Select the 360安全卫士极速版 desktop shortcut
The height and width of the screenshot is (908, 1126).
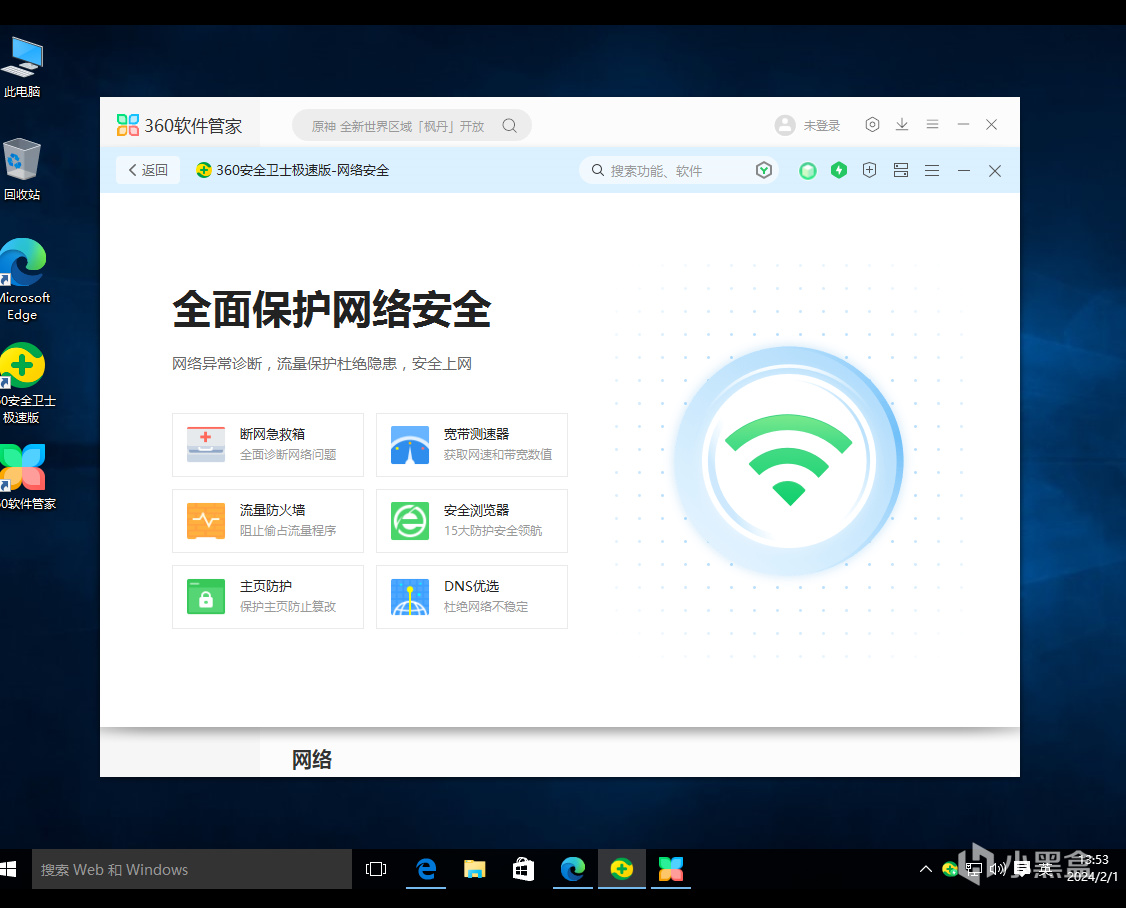[24, 384]
